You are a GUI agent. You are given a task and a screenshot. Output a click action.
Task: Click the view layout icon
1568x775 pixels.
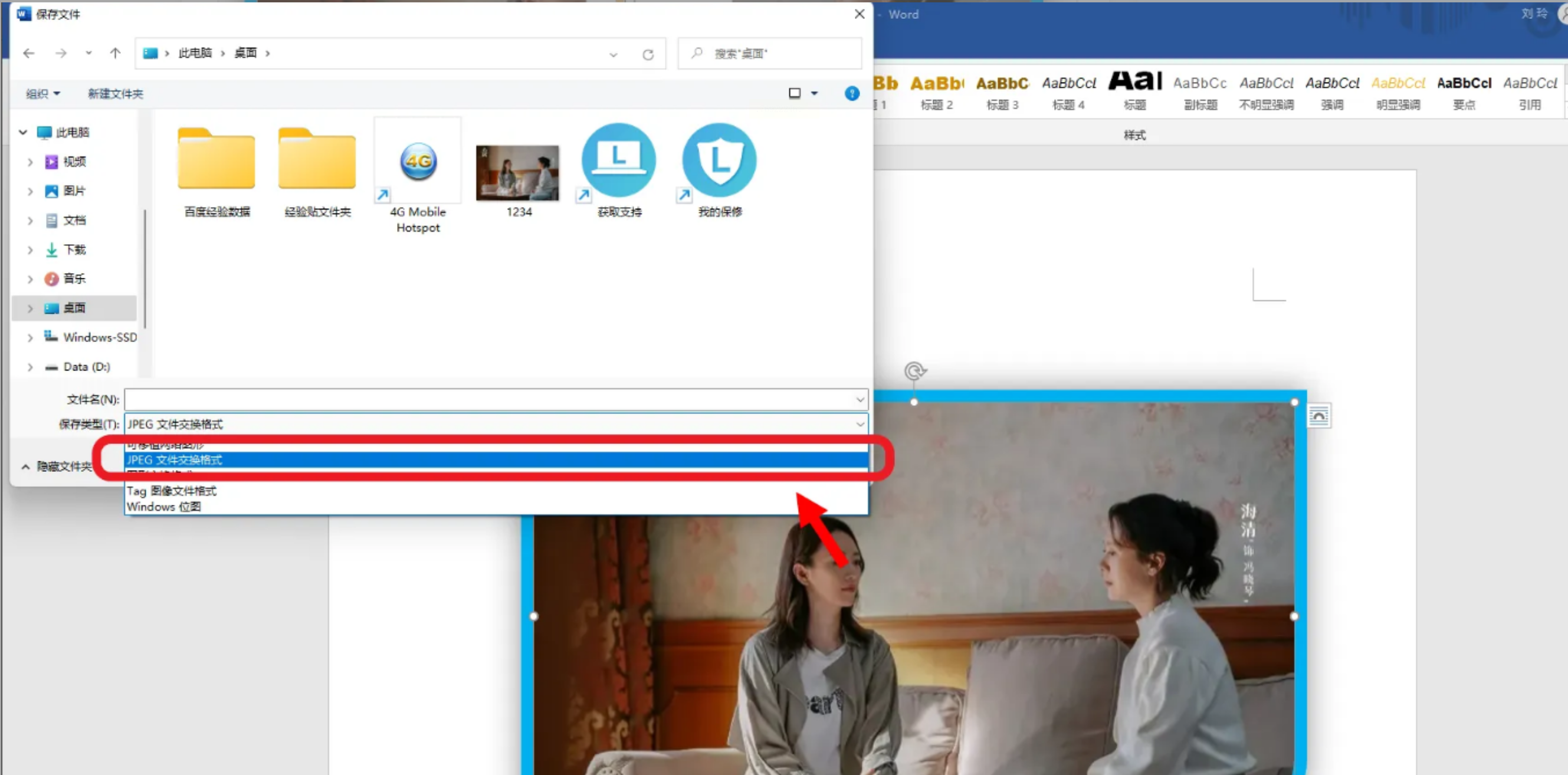pos(795,93)
